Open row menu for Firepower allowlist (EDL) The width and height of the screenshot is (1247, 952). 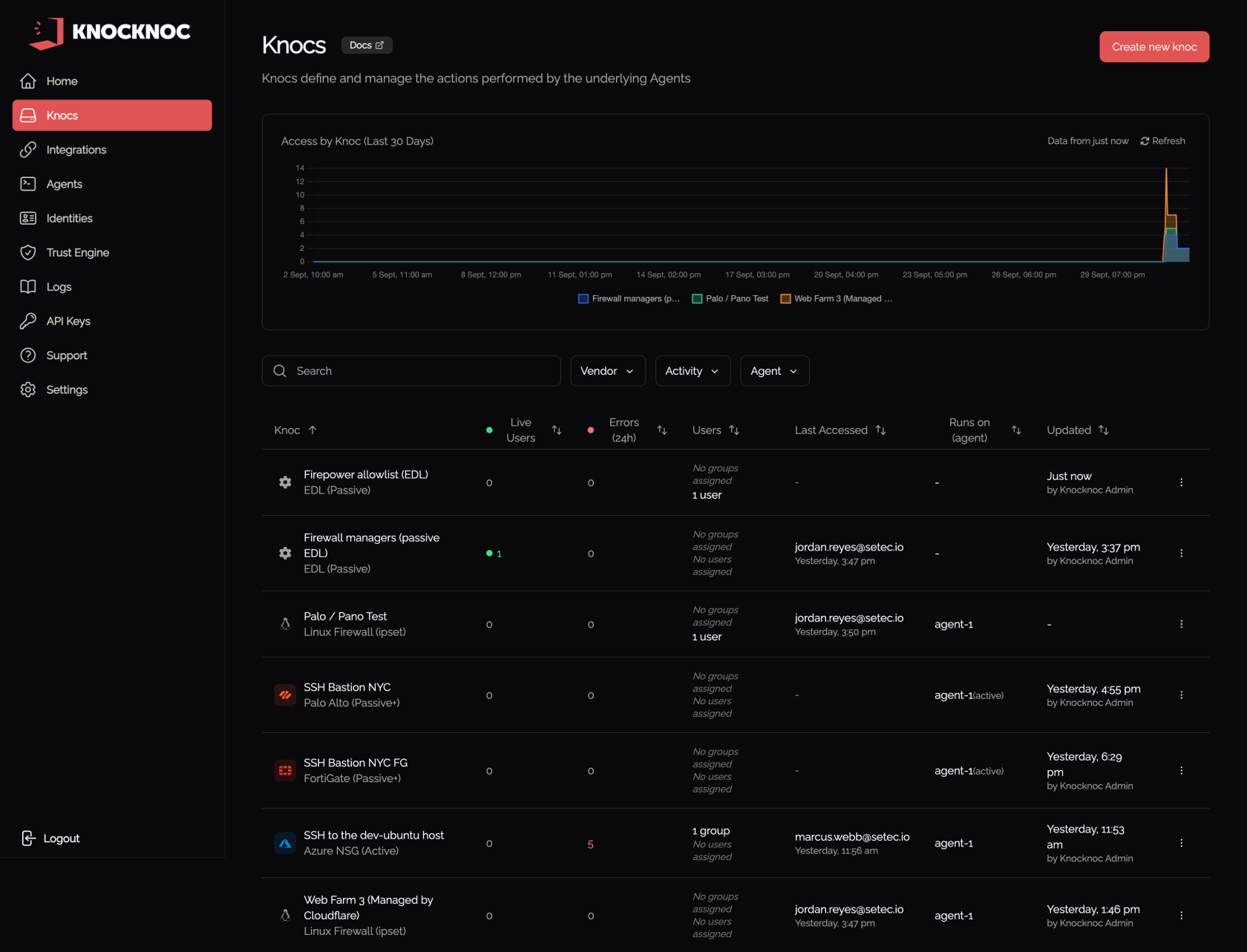click(1181, 482)
